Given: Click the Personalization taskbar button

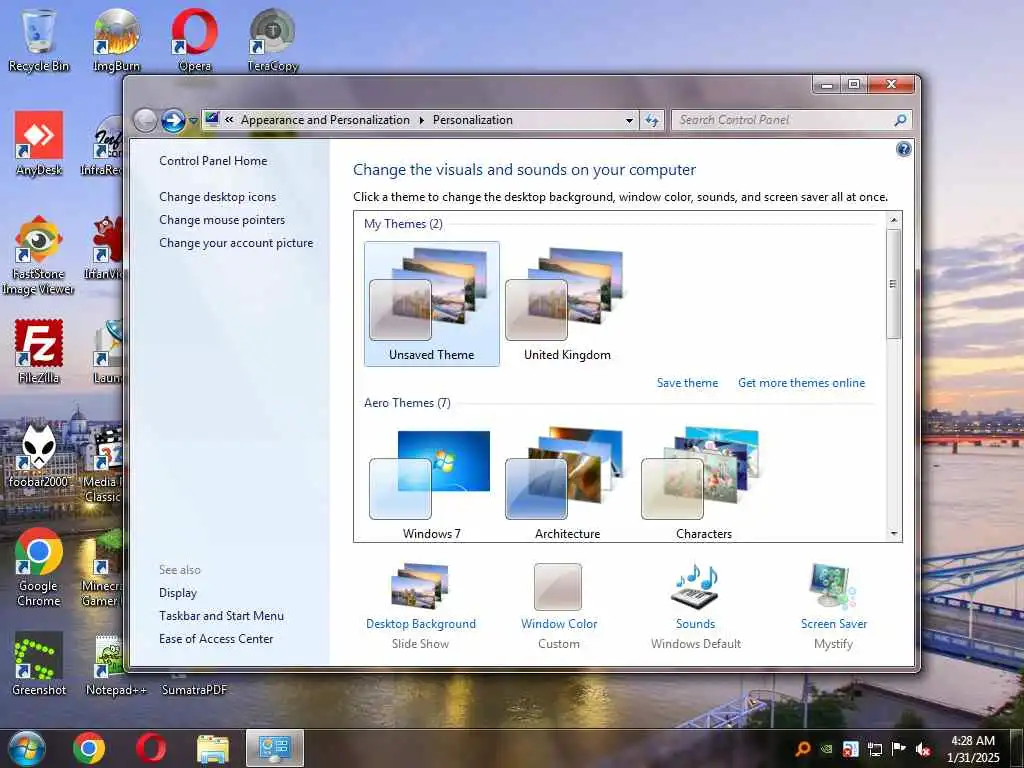Looking at the screenshot, I should pyautogui.click(x=275, y=748).
